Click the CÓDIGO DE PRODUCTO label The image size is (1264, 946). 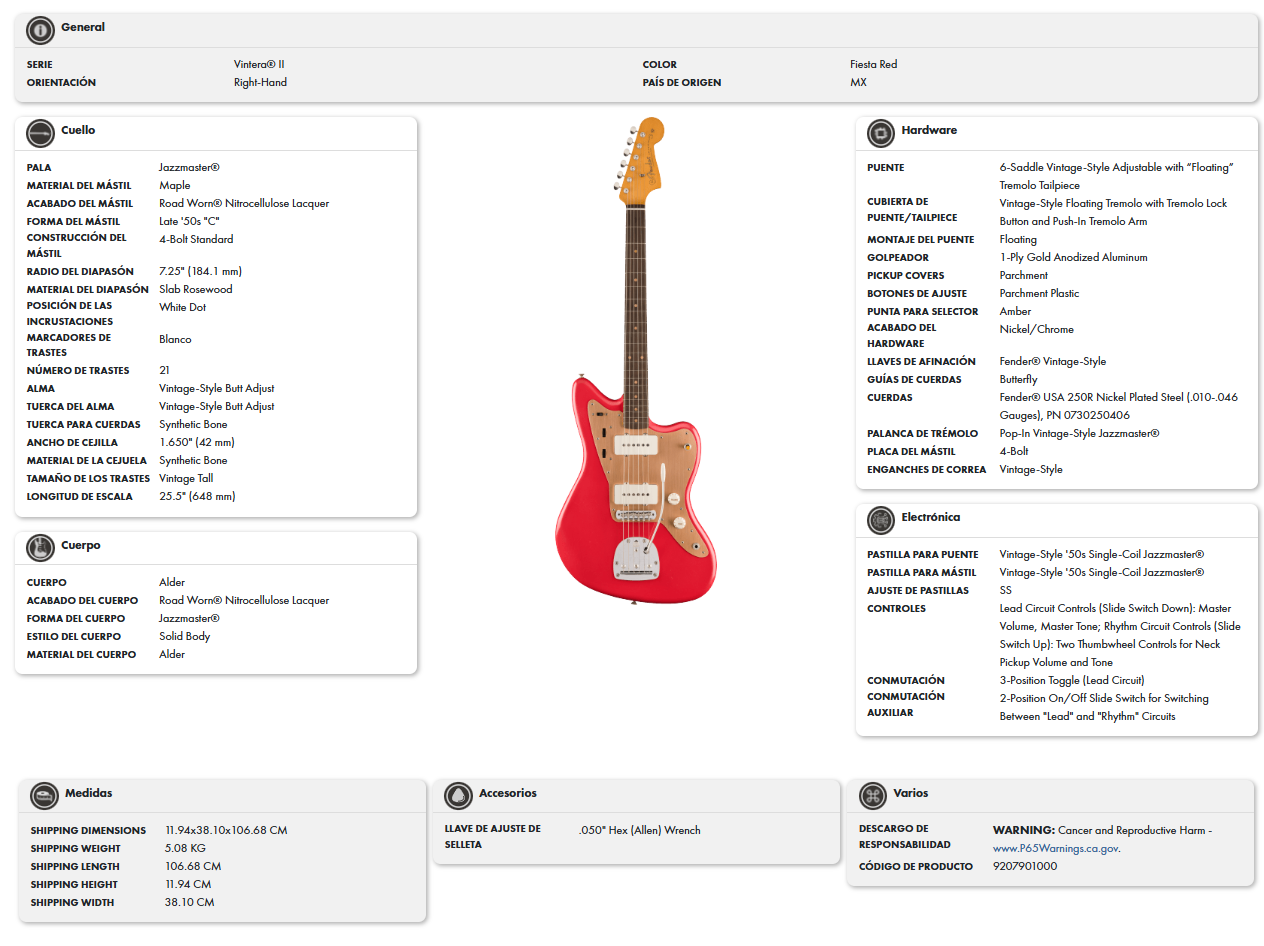[x=916, y=866]
